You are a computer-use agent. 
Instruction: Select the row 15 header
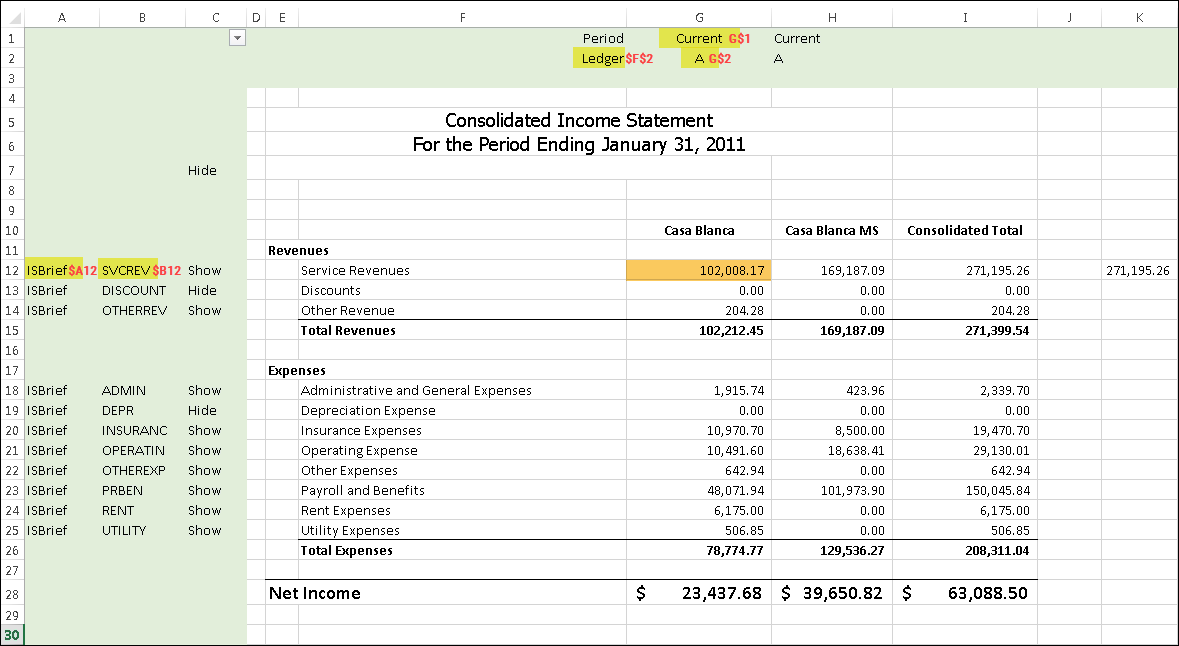tap(12, 330)
